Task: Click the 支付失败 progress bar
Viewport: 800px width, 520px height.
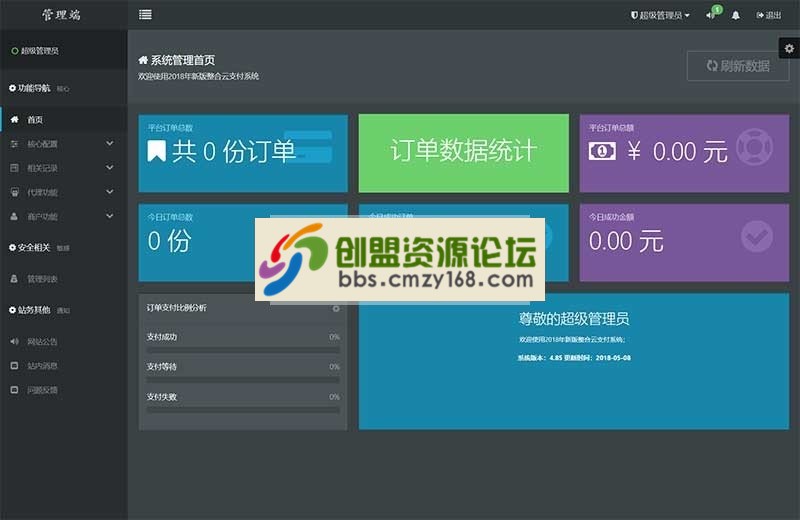Action: [243, 410]
